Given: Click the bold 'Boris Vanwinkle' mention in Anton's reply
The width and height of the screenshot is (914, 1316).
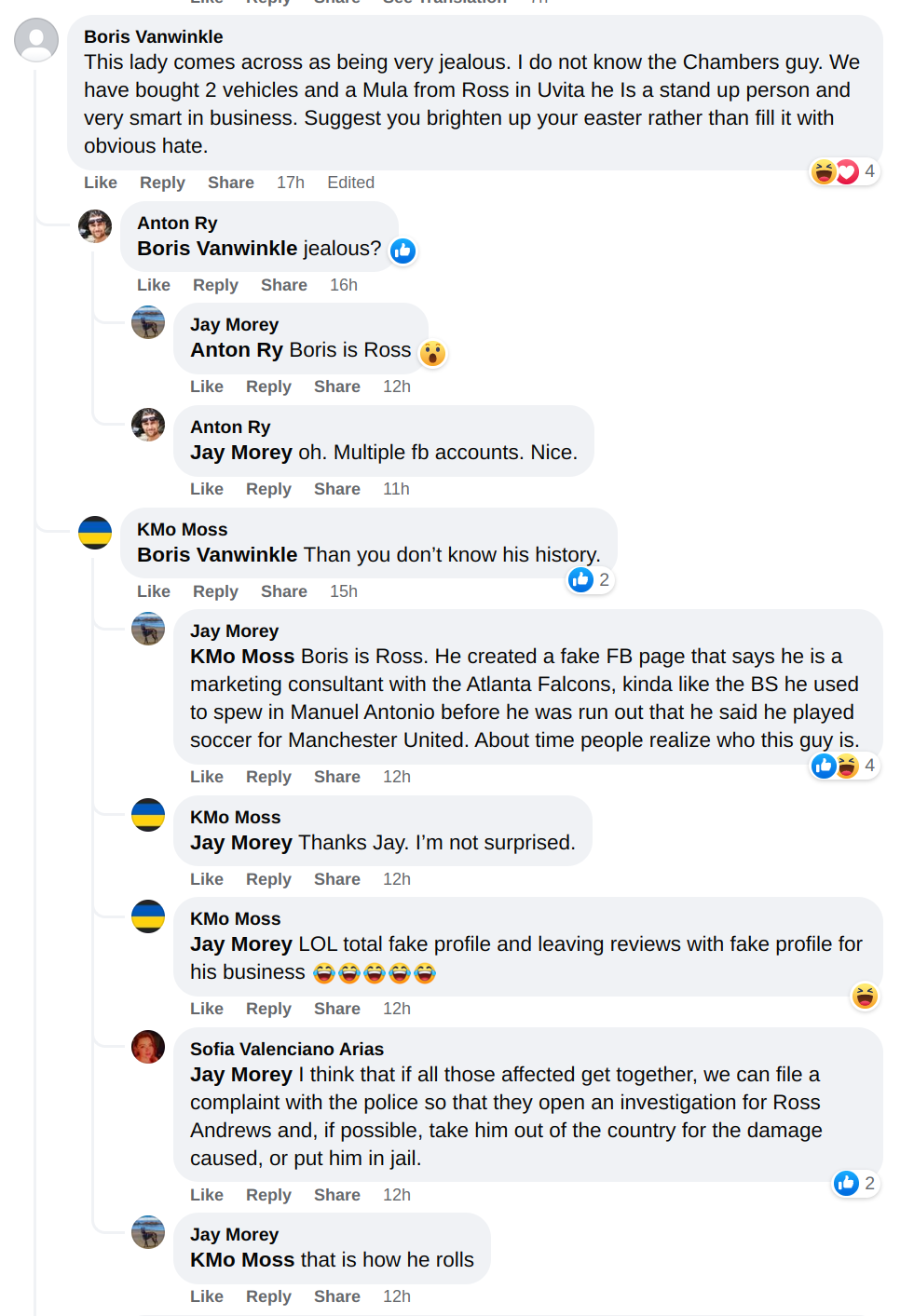Looking at the screenshot, I should [217, 249].
